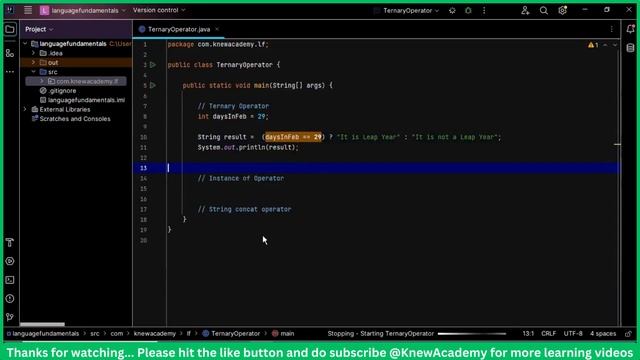Toggle read-only lock icon in status bar
Image resolution: width=640 pixels, height=360 pixels.
pyautogui.click(x=628, y=334)
